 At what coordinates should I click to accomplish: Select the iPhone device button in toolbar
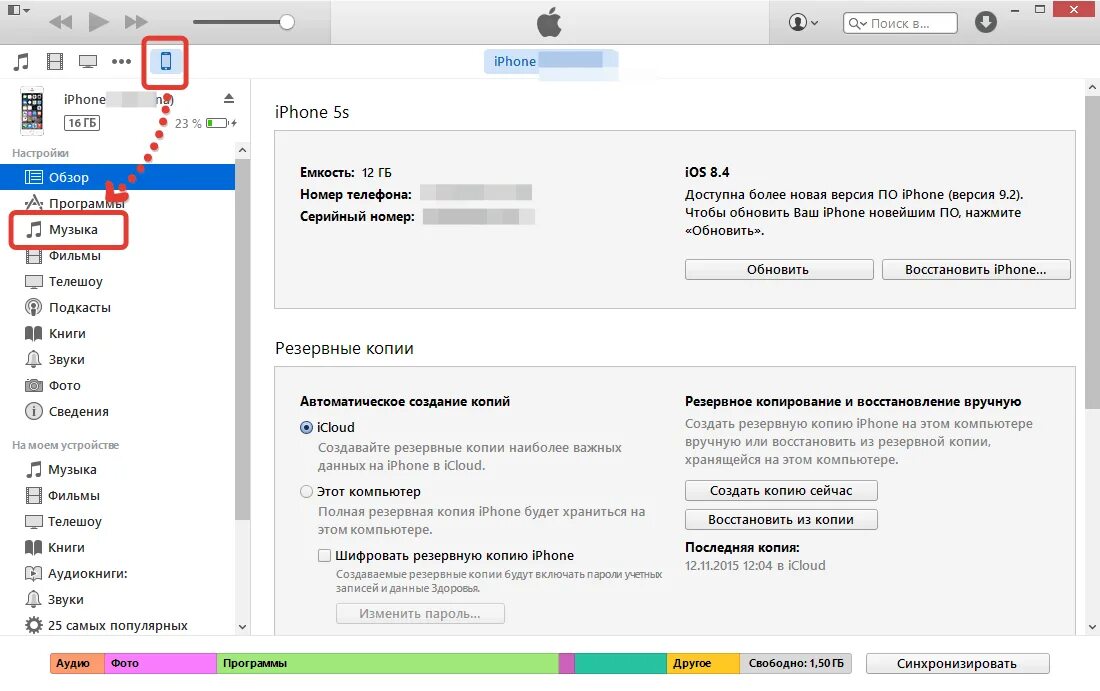coord(166,61)
